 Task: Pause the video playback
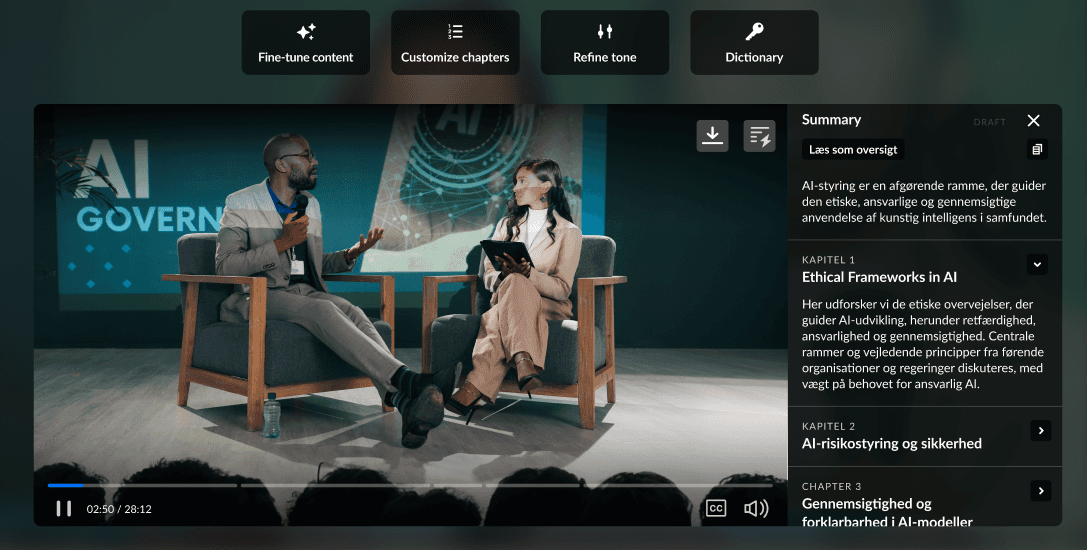point(64,508)
